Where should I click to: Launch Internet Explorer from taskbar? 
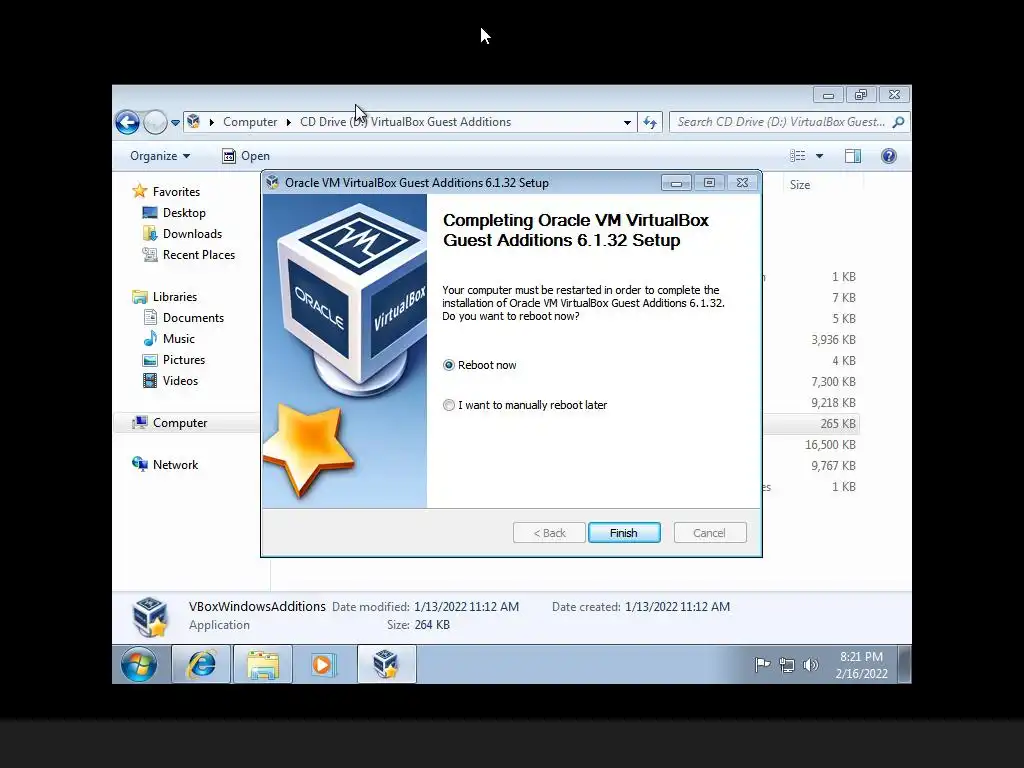coord(201,665)
